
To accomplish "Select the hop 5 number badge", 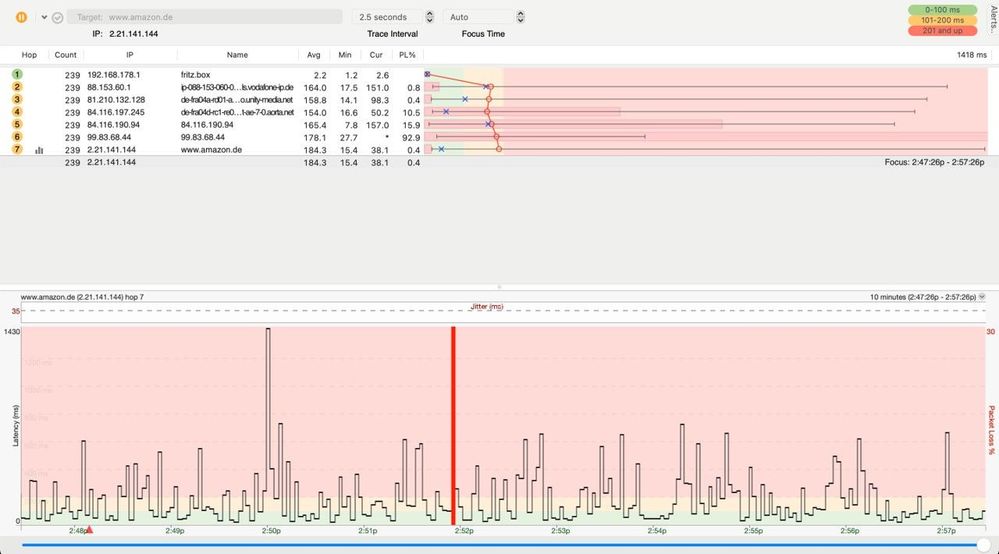I will coord(17,124).
